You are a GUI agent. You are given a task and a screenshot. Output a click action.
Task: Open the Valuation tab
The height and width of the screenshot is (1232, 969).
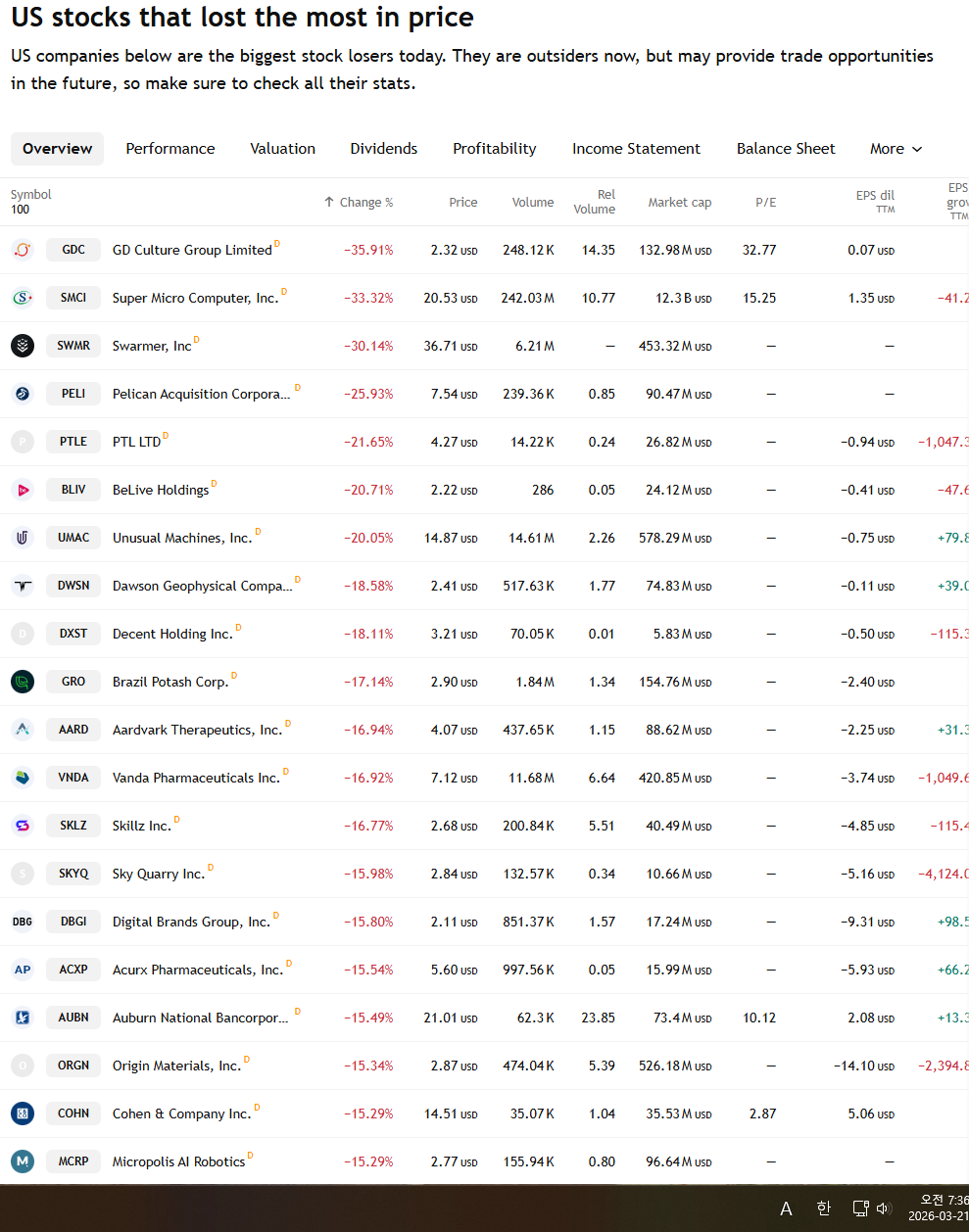(282, 149)
